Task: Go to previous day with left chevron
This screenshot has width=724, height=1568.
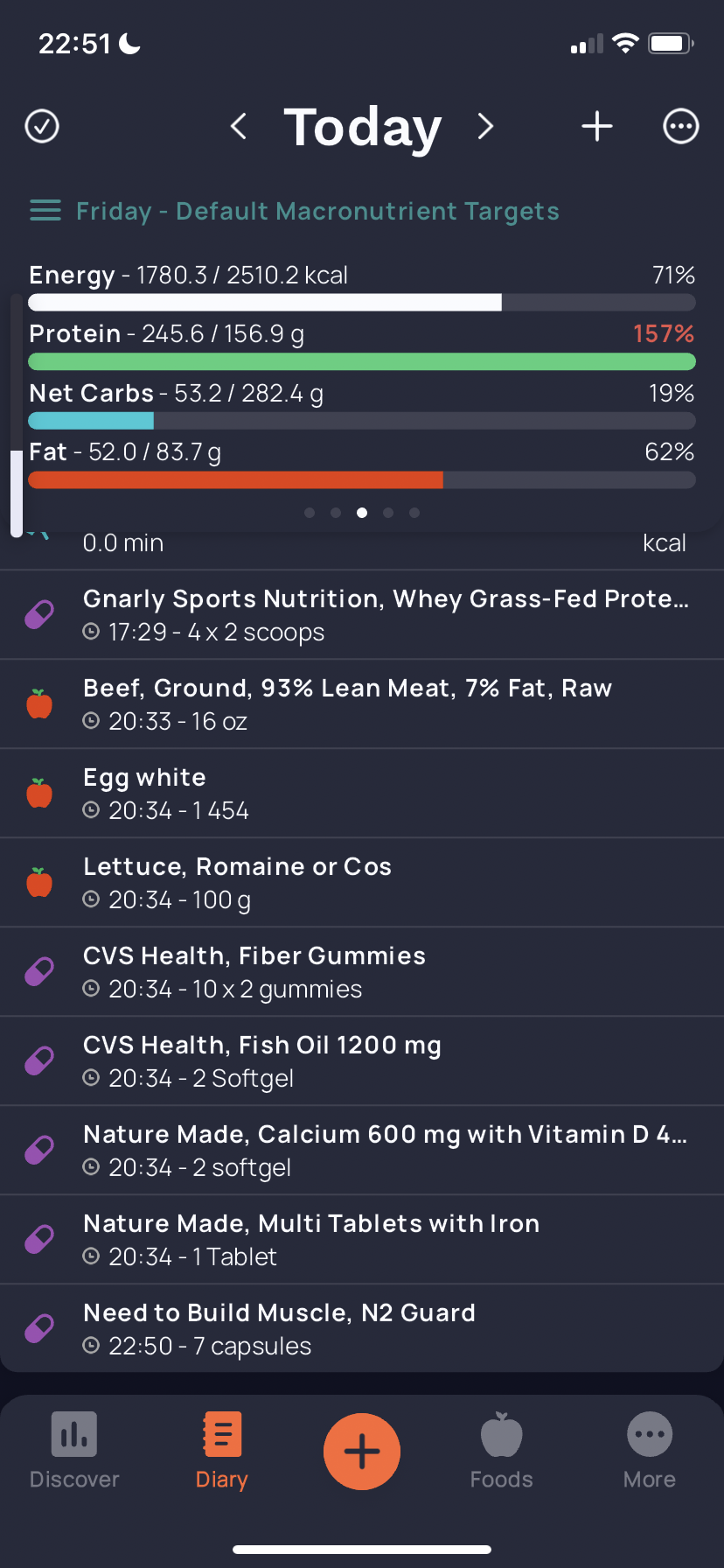Action: click(x=238, y=126)
